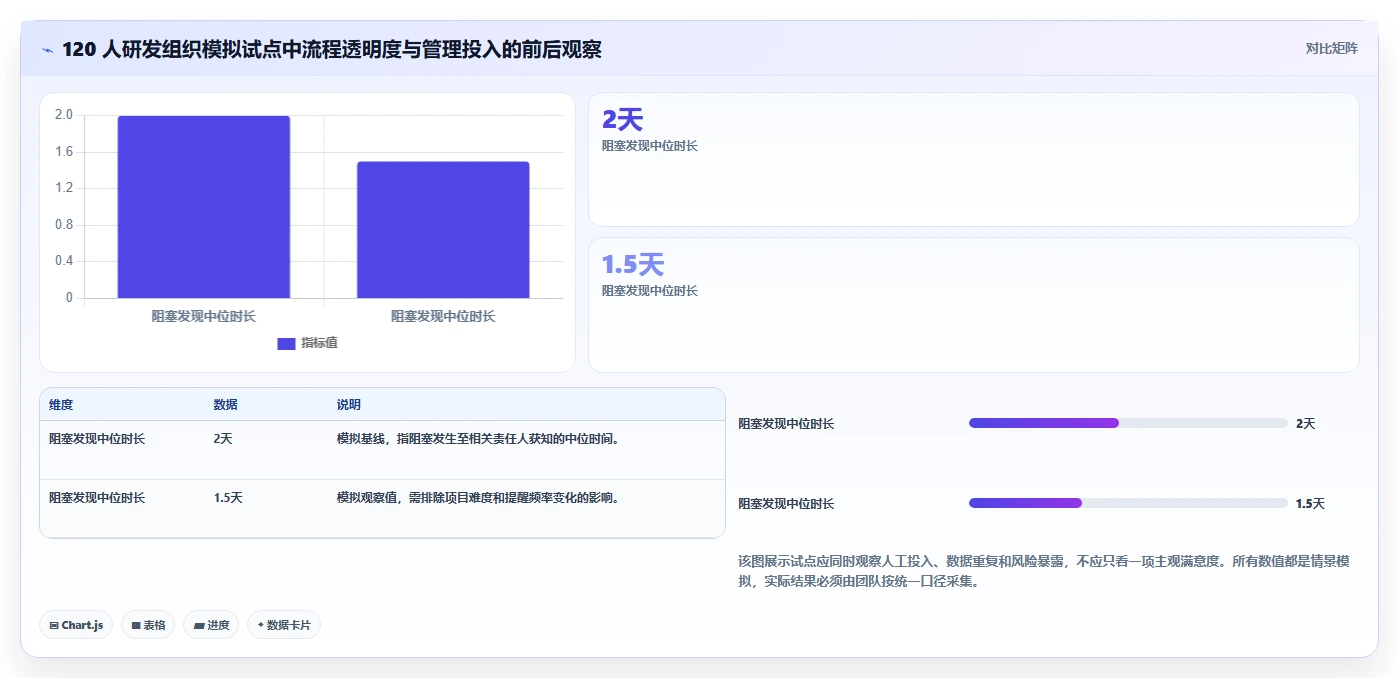Screen dimensions: 1399x678
Task: Click the 1.2 tick label on the chart axis
Action: coord(64,188)
